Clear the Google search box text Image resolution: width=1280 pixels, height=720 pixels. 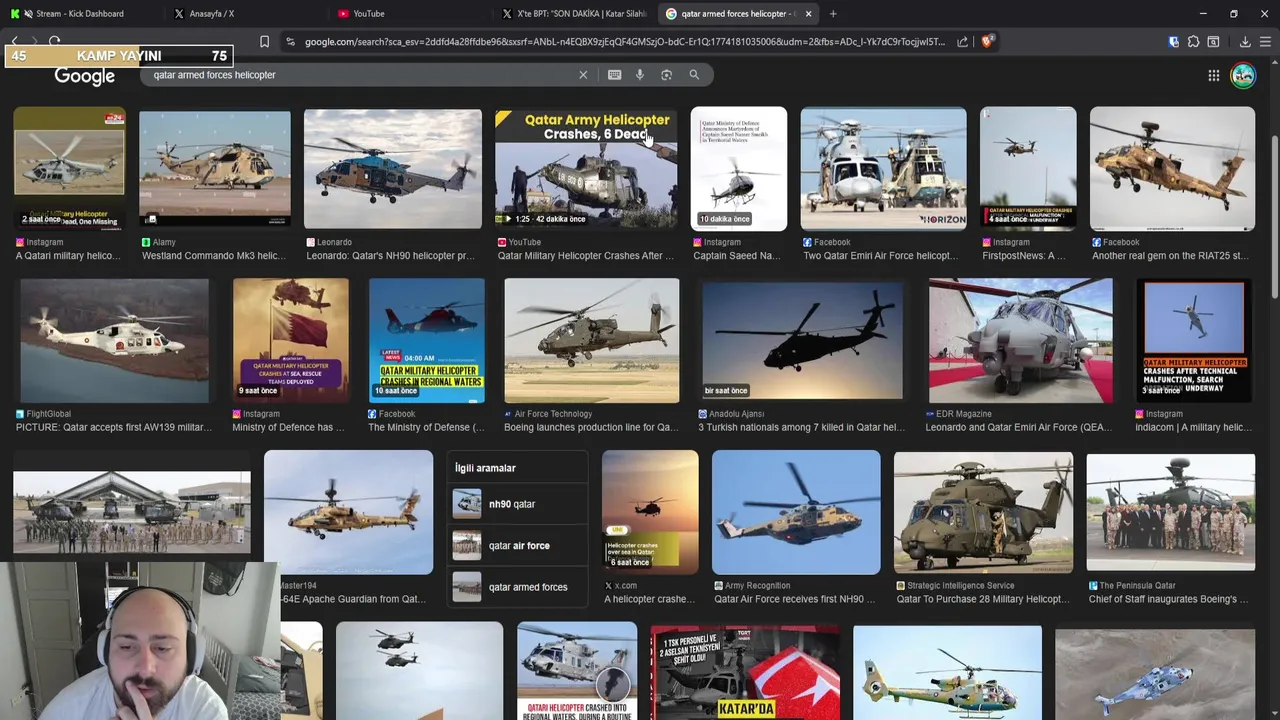pyautogui.click(x=583, y=75)
